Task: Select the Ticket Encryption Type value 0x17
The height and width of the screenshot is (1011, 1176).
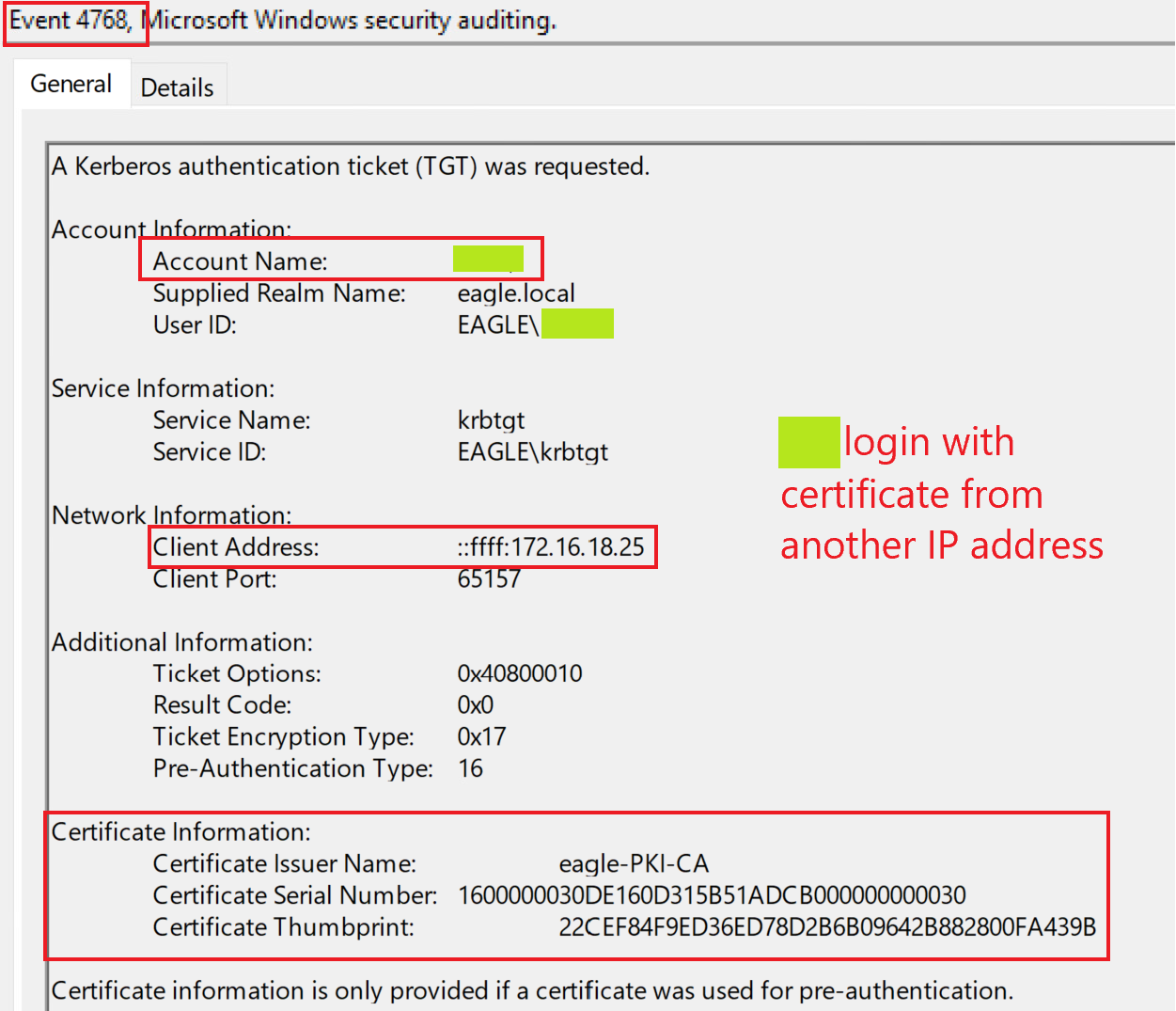Action: (x=481, y=737)
